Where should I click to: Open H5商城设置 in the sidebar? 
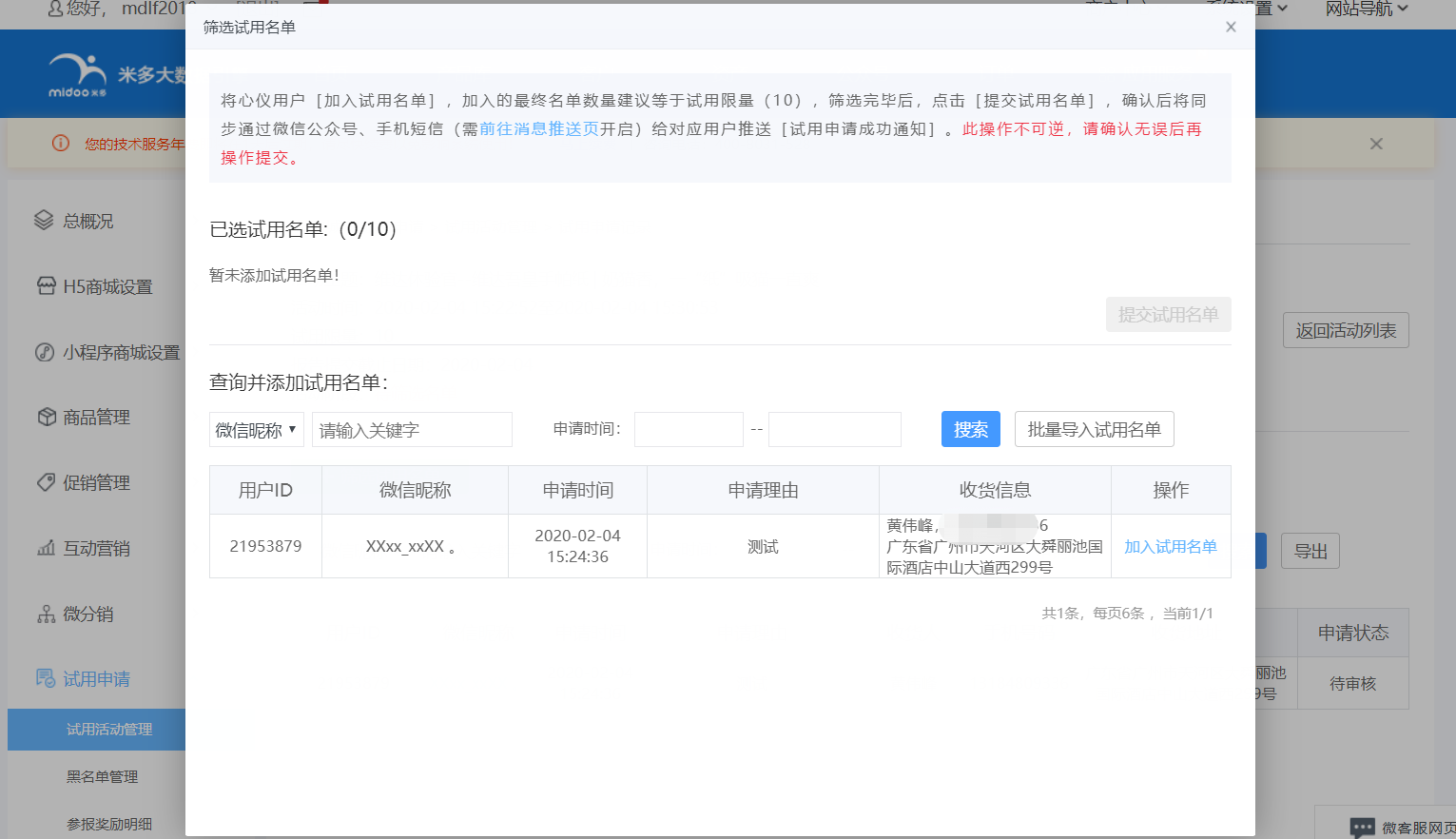107,286
